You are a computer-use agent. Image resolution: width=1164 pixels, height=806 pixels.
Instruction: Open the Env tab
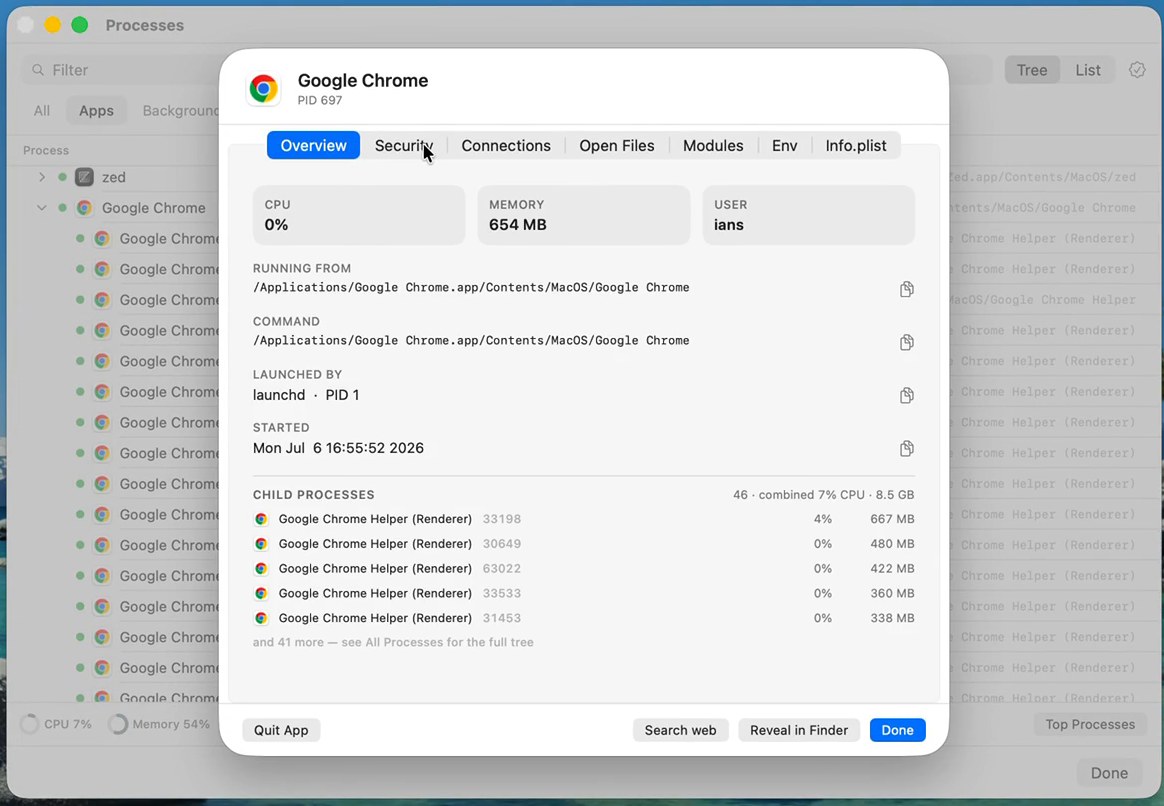pyautogui.click(x=785, y=145)
